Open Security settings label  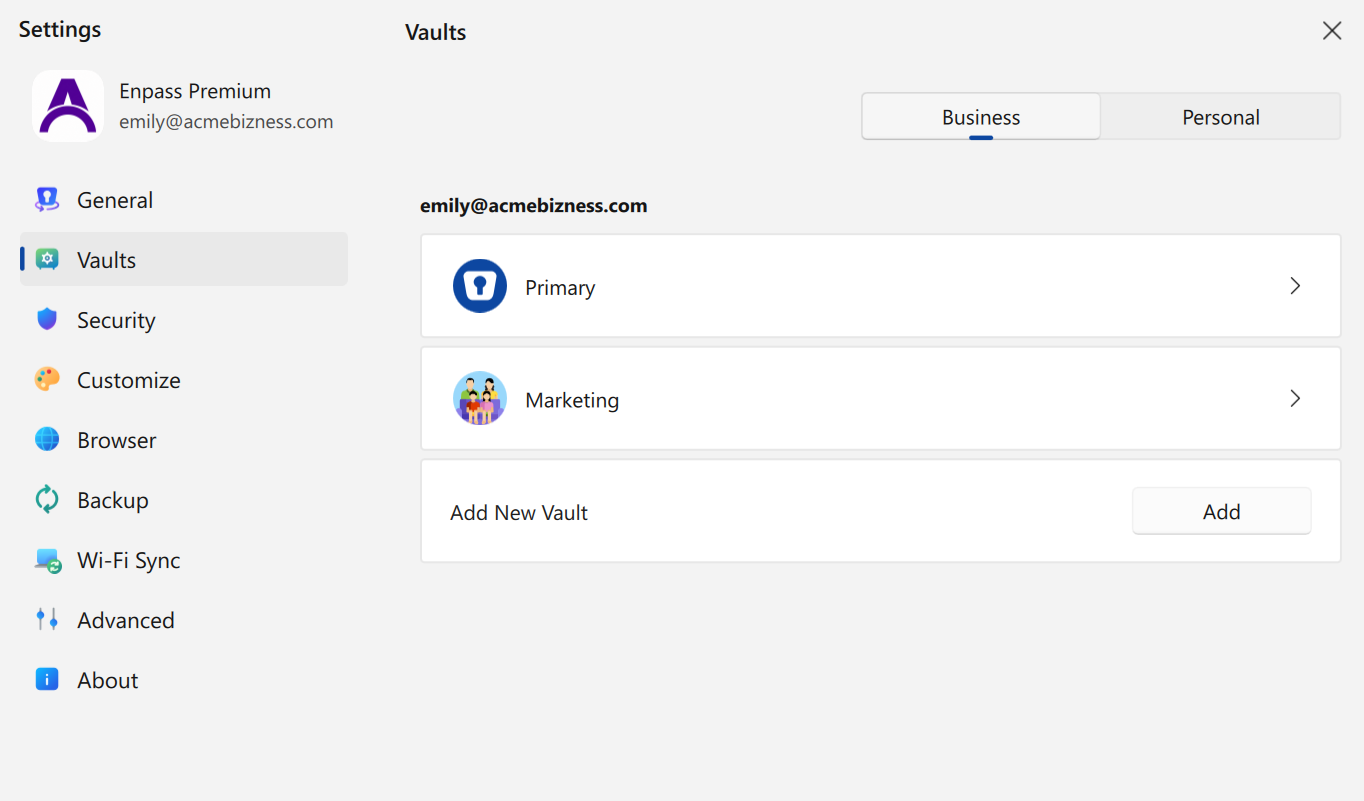pos(116,320)
